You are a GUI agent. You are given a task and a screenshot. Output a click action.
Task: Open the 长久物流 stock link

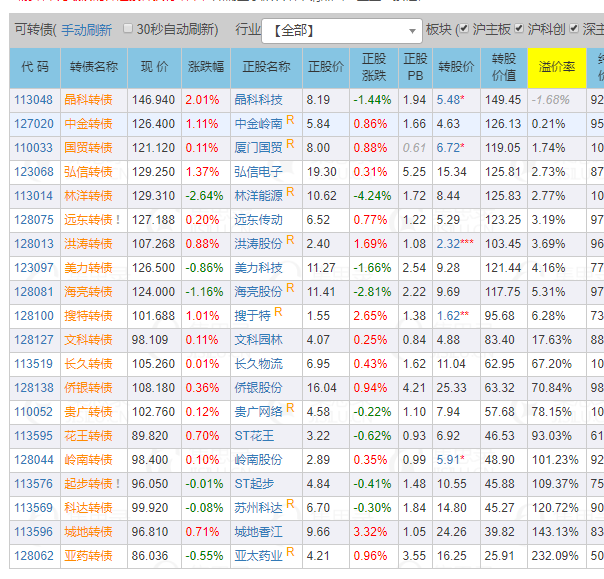(x=258, y=364)
